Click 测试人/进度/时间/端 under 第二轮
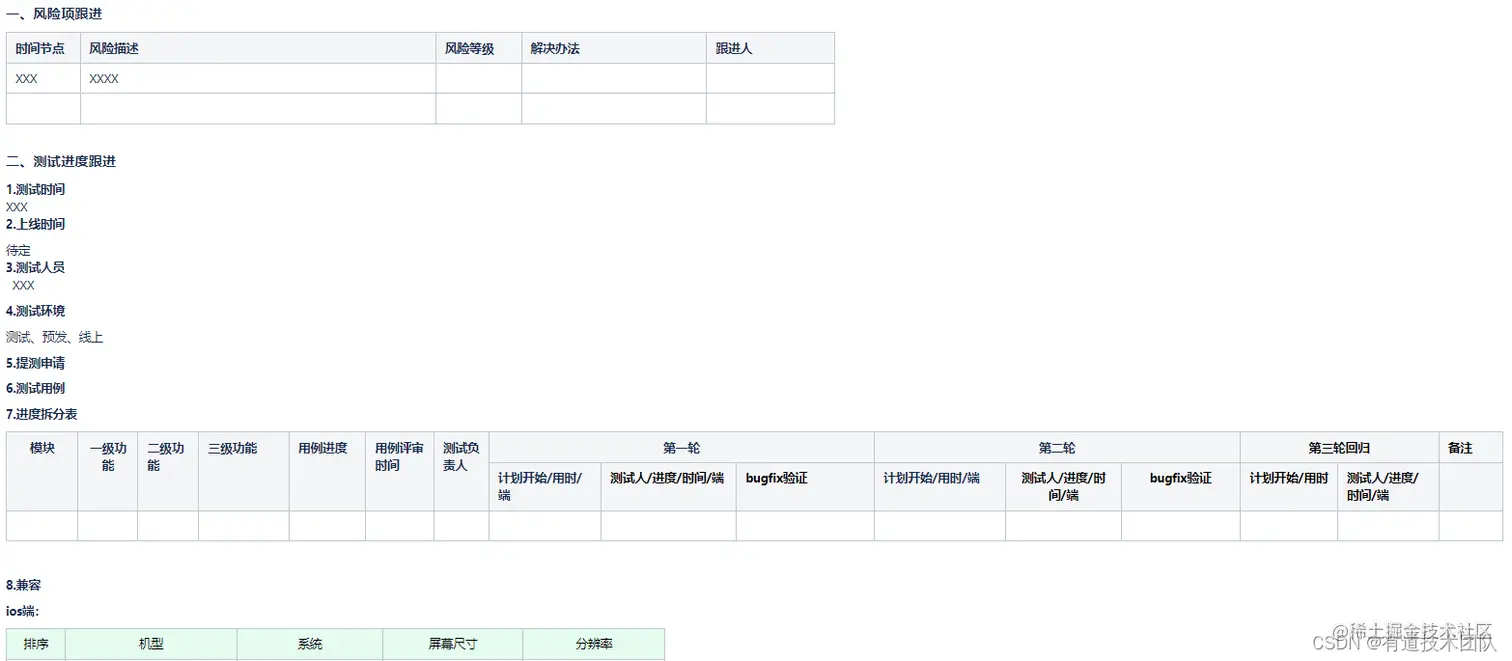Viewport: 1512px width, 661px height. (1063, 486)
